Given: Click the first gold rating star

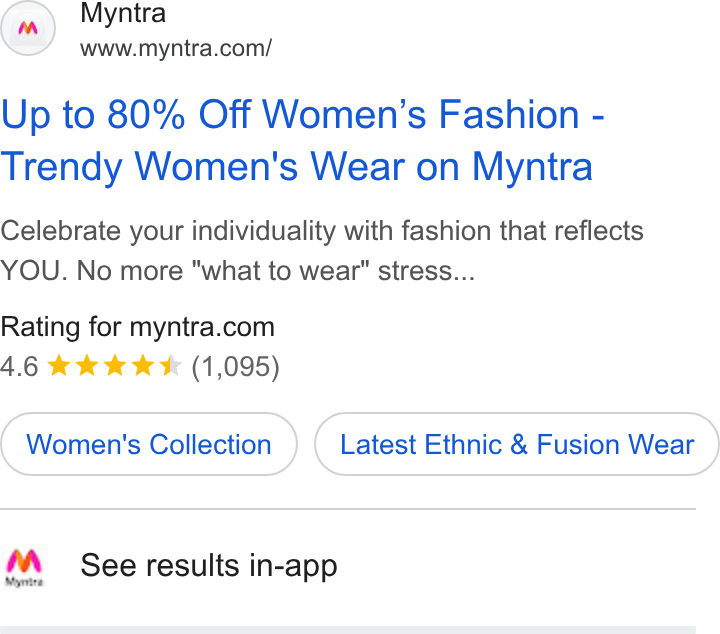Looking at the screenshot, I should point(59,366).
